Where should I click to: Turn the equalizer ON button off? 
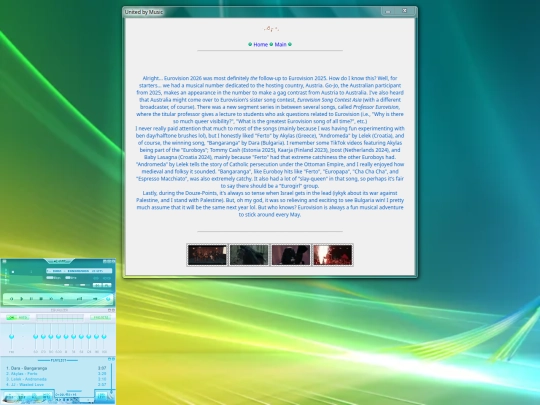(x=11, y=317)
